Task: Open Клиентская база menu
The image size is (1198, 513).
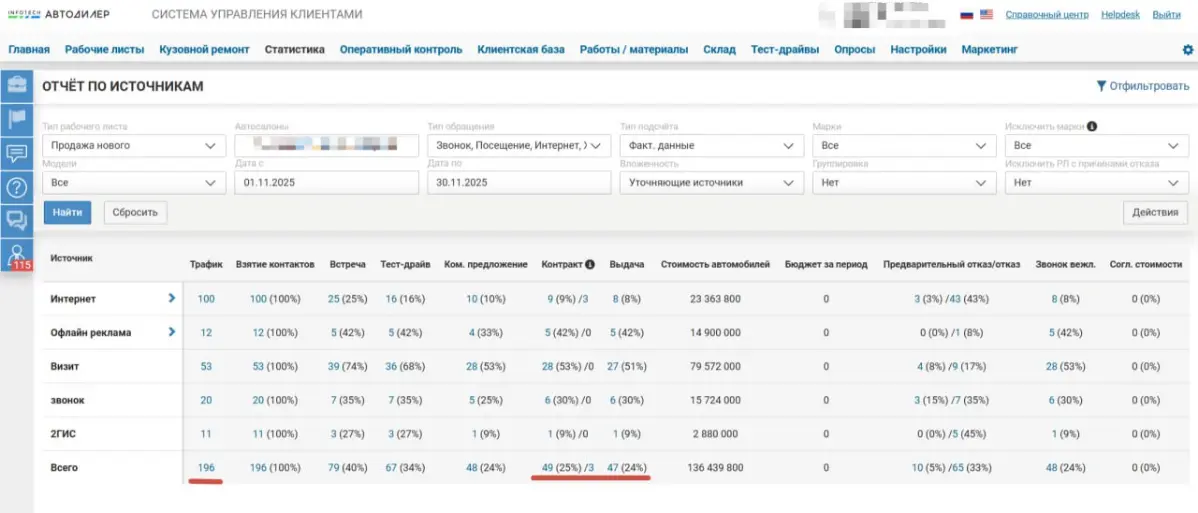Action: coord(521,50)
